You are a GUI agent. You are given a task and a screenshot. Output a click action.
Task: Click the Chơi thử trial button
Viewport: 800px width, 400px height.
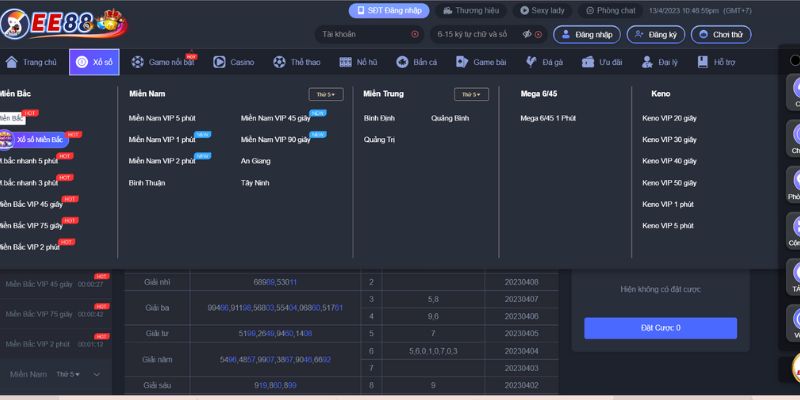[721, 34]
